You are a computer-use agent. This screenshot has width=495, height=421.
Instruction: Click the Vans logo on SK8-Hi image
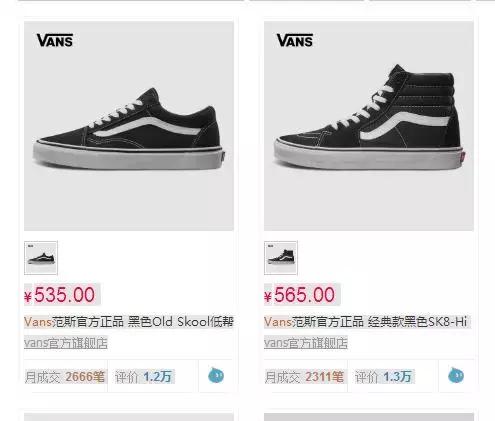[295, 40]
